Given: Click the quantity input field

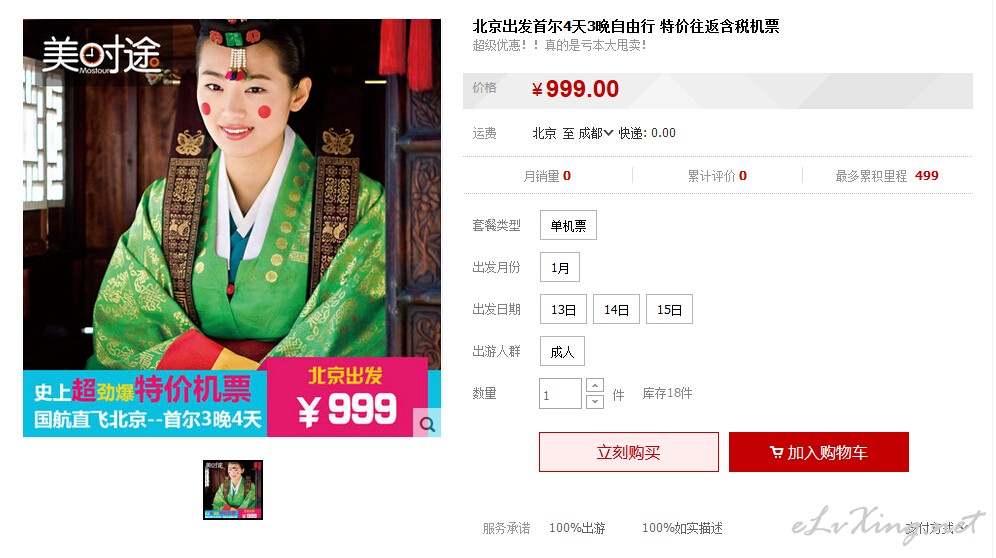Looking at the screenshot, I should click(x=560, y=393).
